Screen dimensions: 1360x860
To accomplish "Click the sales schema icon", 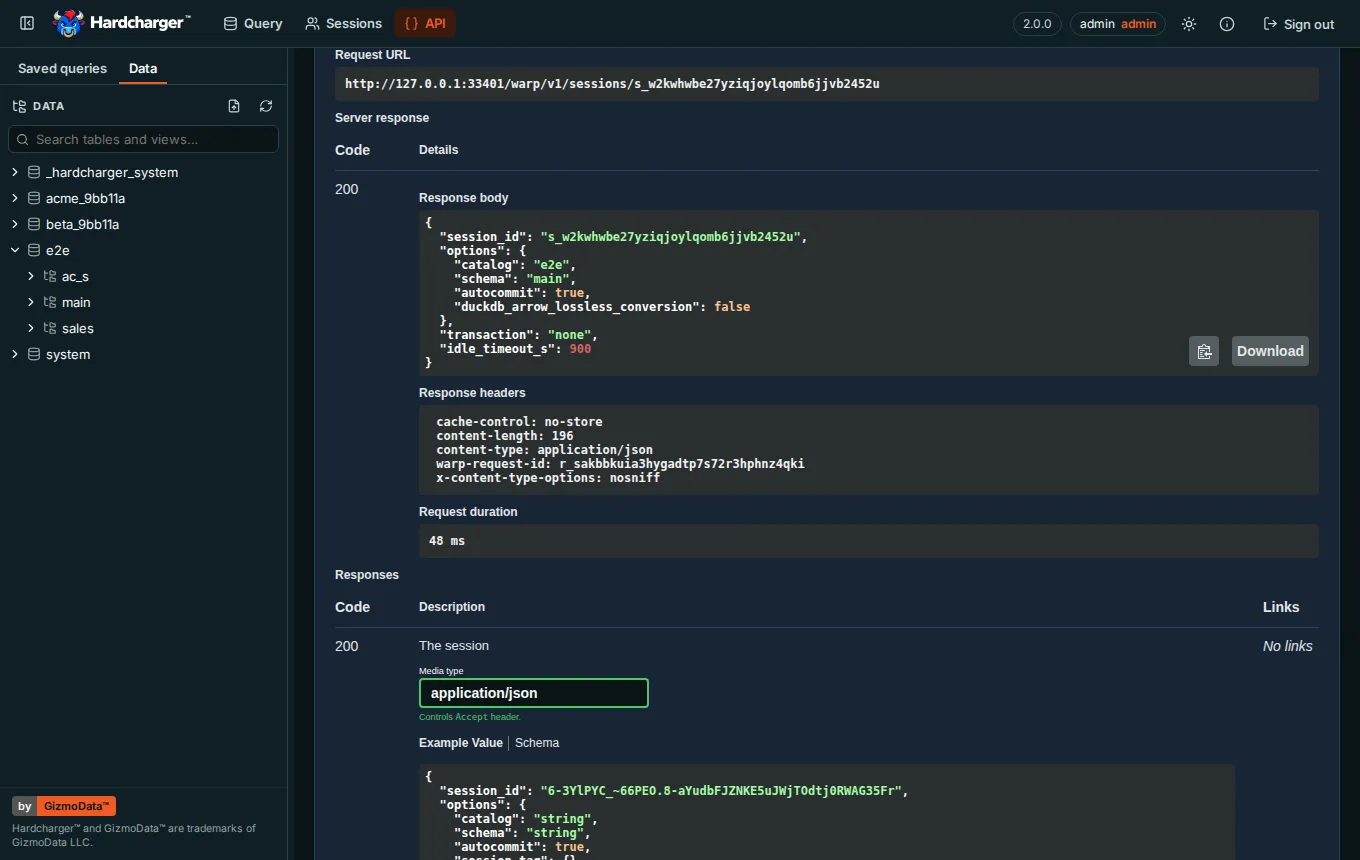I will point(50,328).
